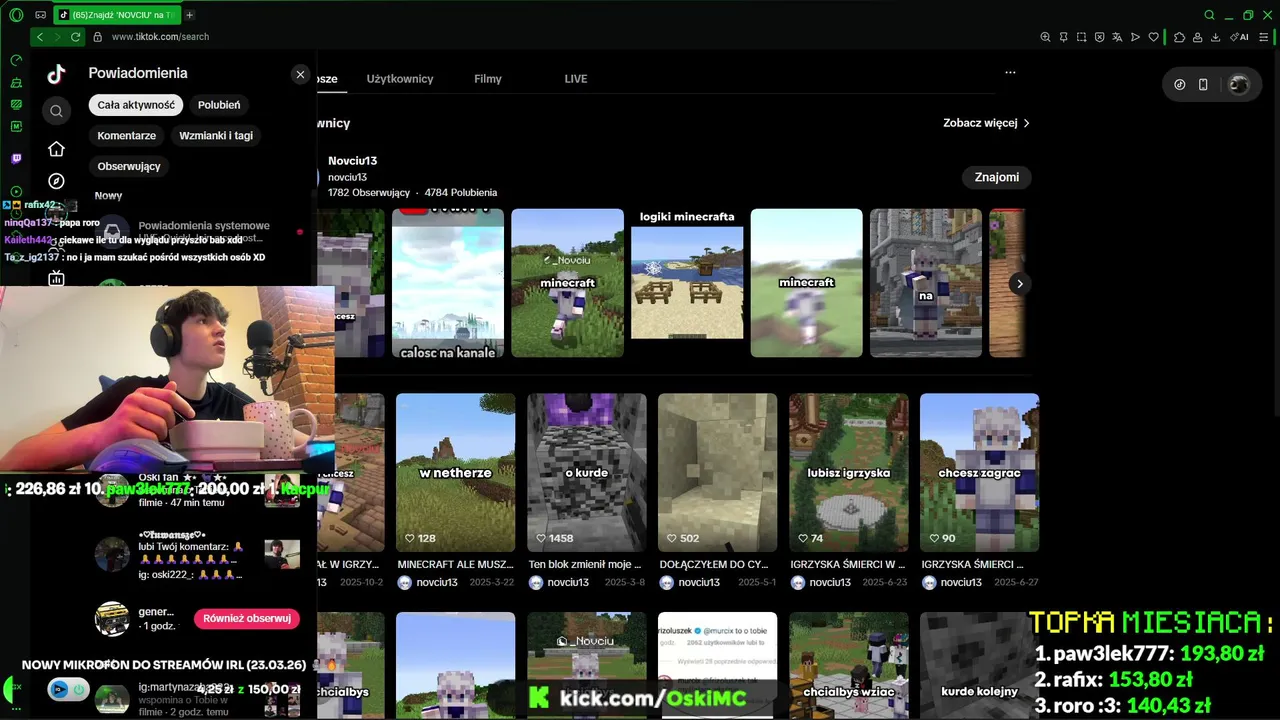Viewport: 1280px width, 720px height.
Task: Click the pin icon in address bar
Action: [1063, 37]
